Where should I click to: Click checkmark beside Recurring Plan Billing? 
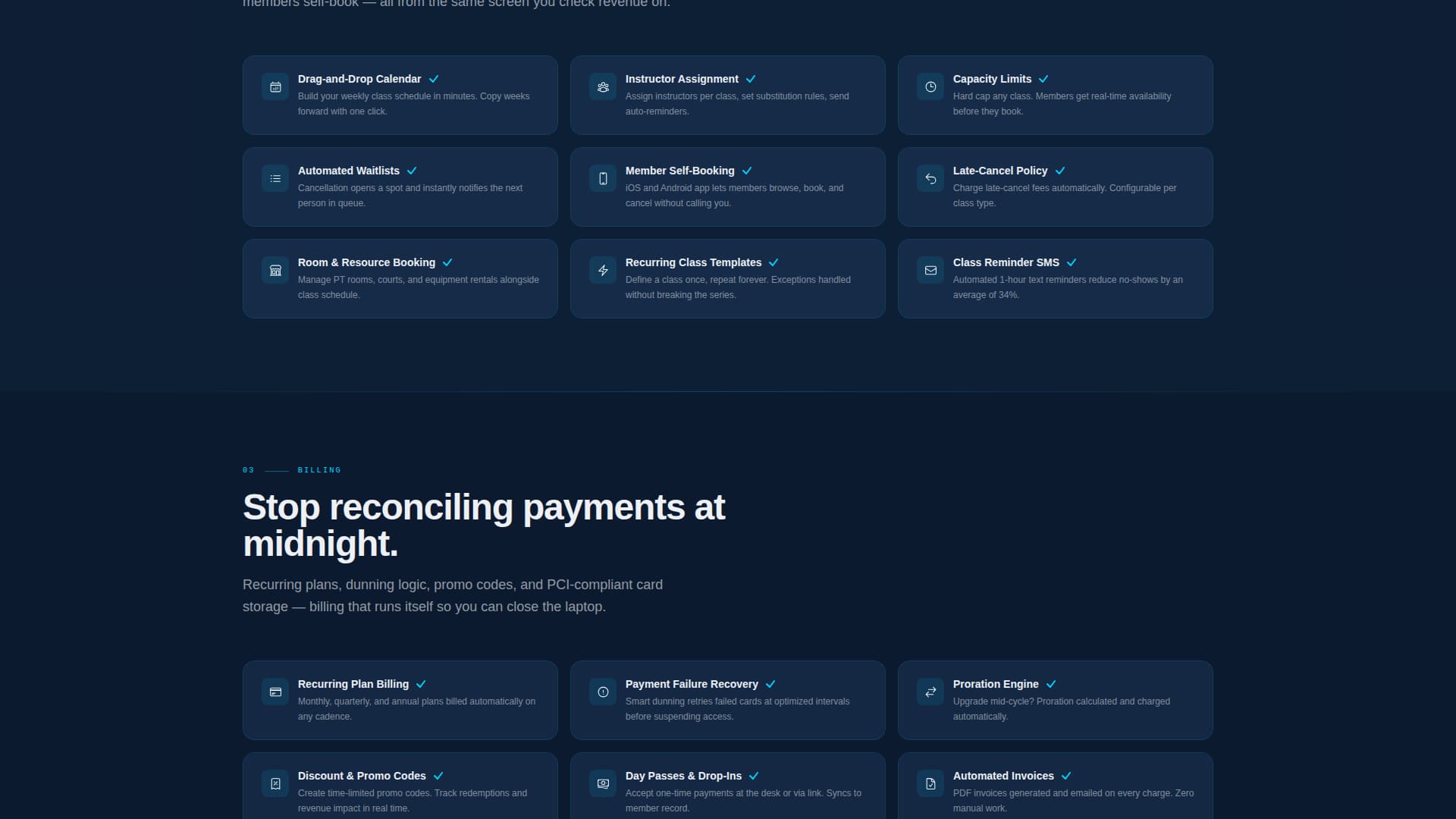click(x=421, y=684)
